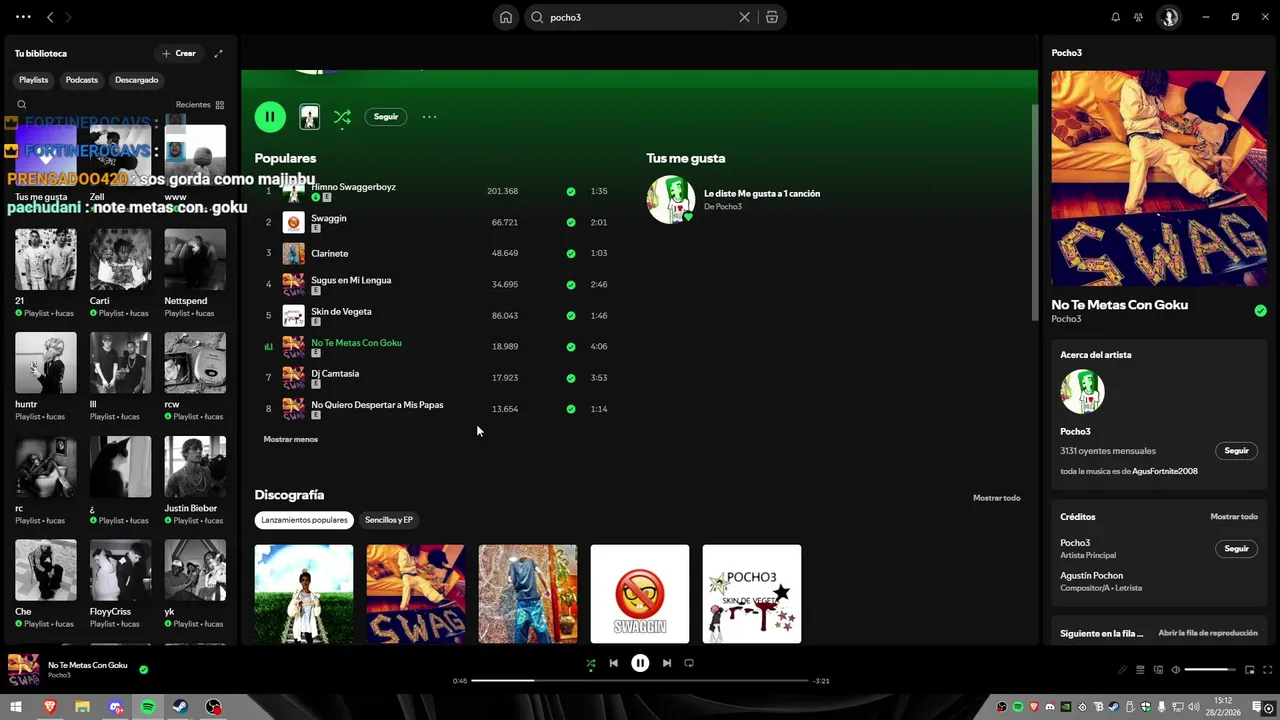This screenshot has width=1280, height=720.
Task: Open Pocho3 artist link in bottom player bar
Action: 59,675
